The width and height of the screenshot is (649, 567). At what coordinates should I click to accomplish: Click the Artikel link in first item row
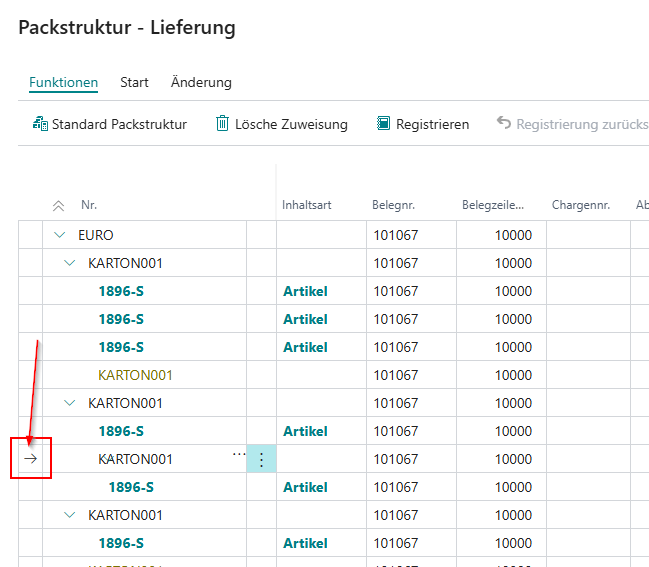click(x=305, y=291)
